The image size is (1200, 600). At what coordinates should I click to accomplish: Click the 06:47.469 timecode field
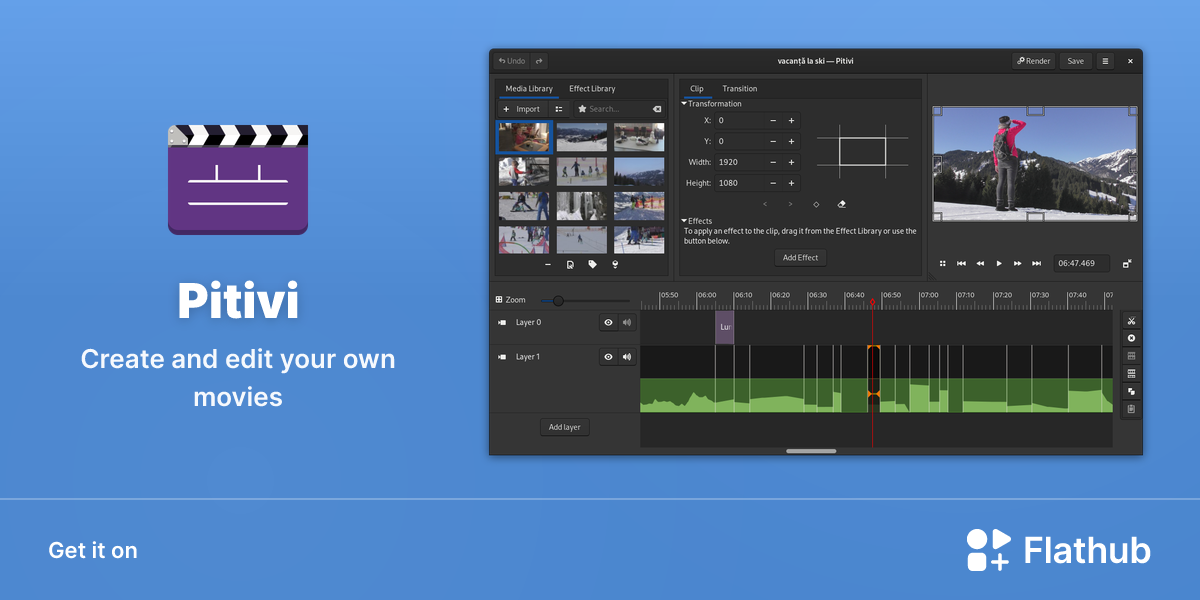point(1081,264)
